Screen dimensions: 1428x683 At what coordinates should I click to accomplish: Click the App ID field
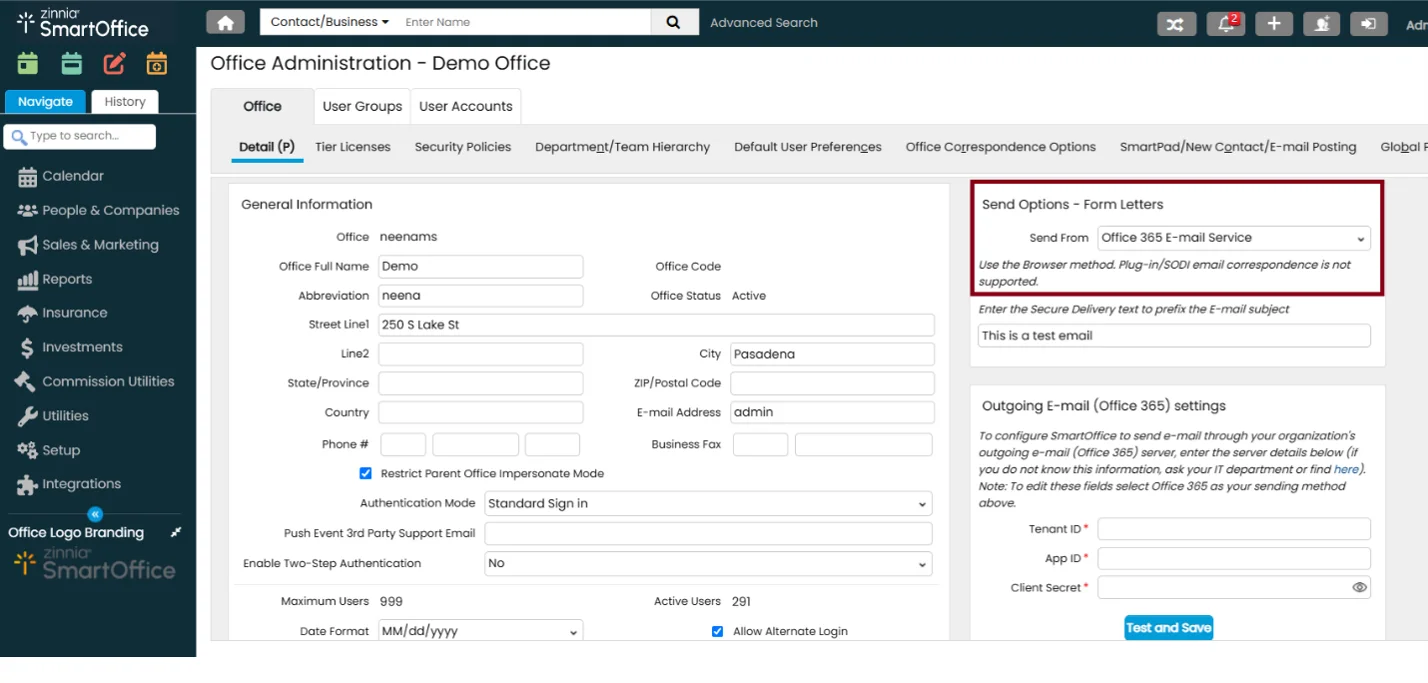(1234, 558)
